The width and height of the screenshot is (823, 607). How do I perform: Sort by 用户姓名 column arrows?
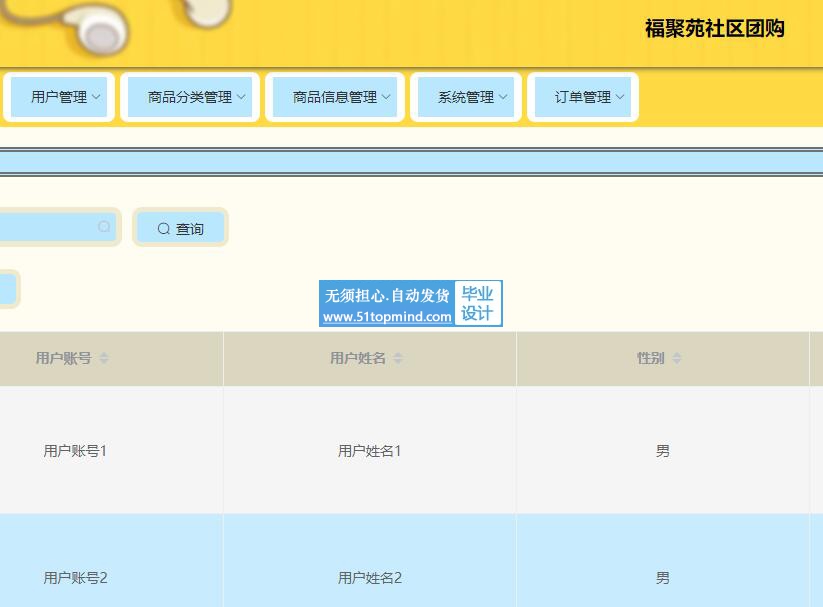pyautogui.click(x=398, y=358)
